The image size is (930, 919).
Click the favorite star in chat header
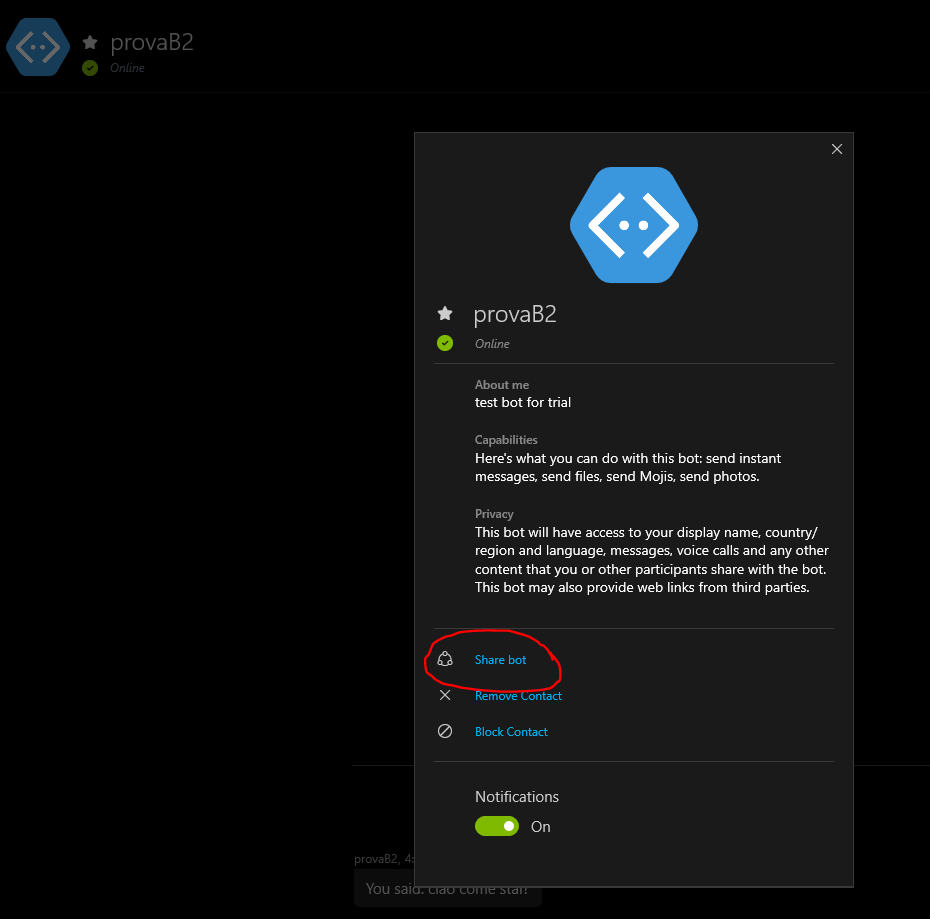click(90, 42)
